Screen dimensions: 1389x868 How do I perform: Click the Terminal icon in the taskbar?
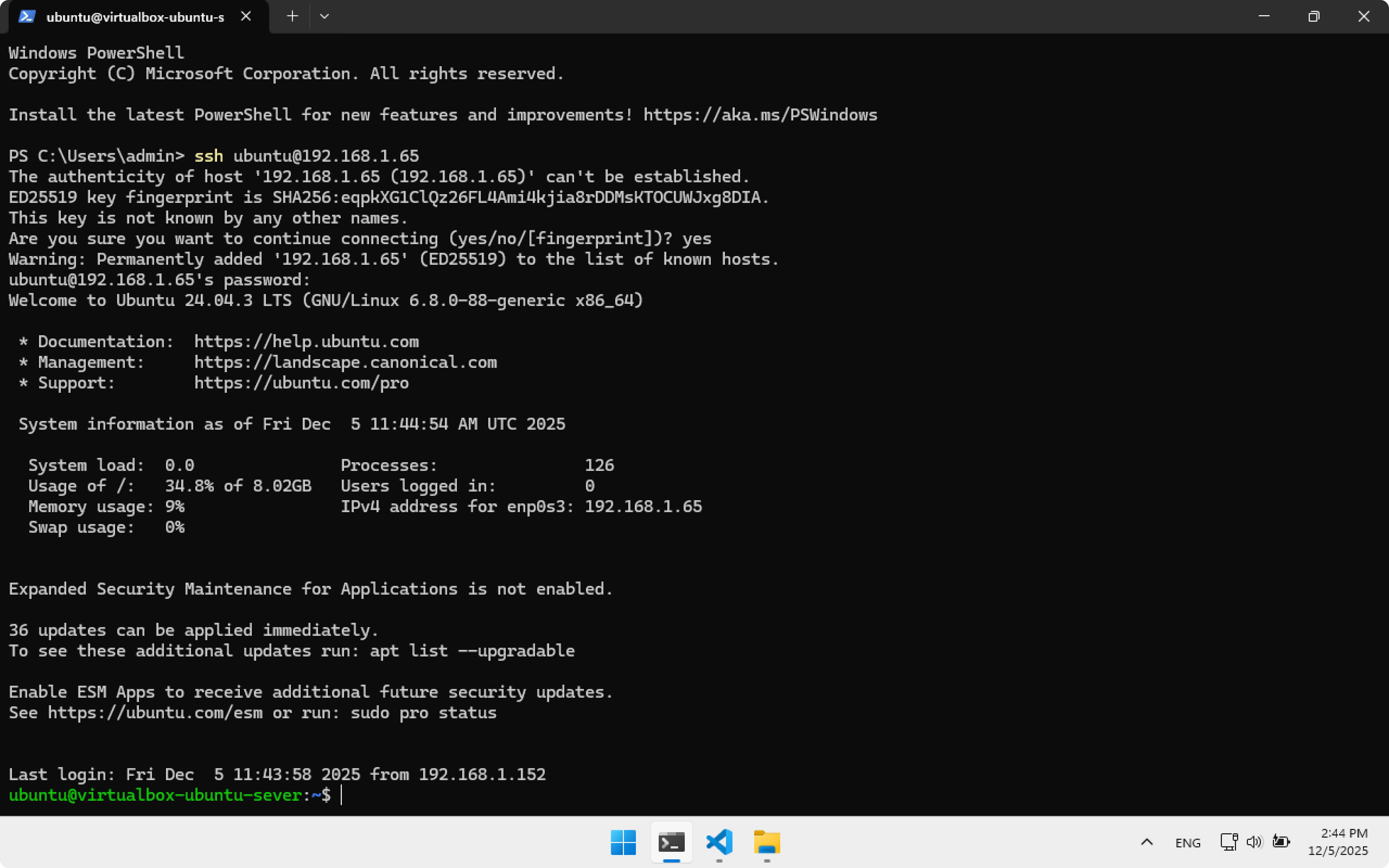coord(671,842)
